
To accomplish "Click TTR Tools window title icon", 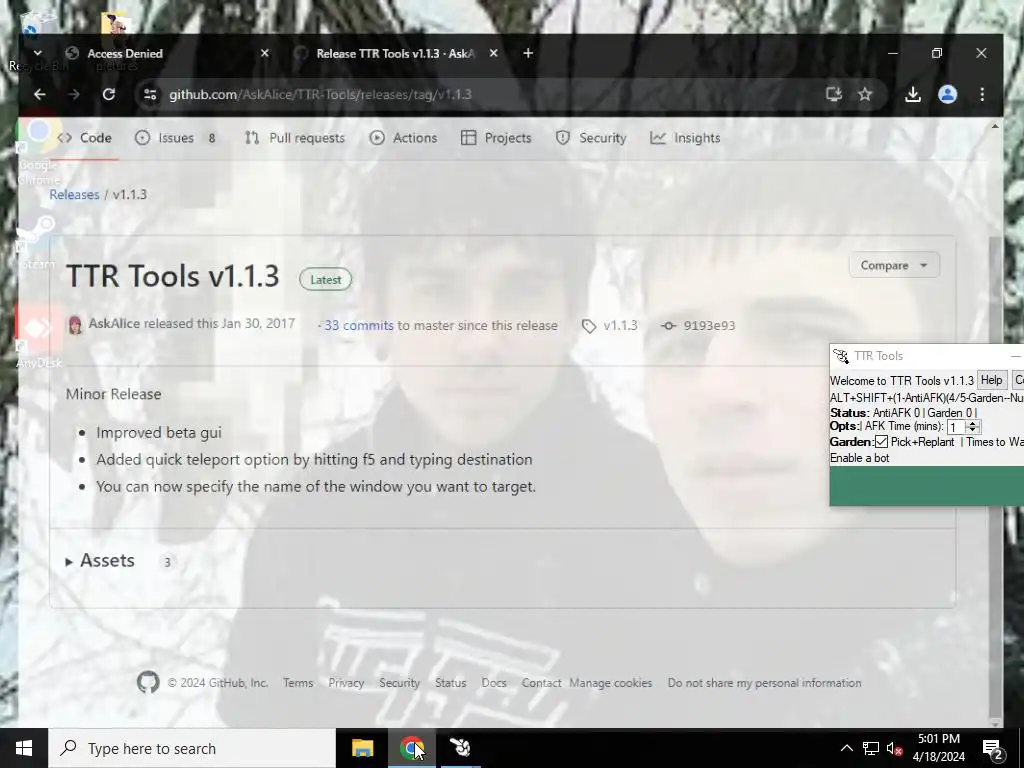I will [x=841, y=356].
